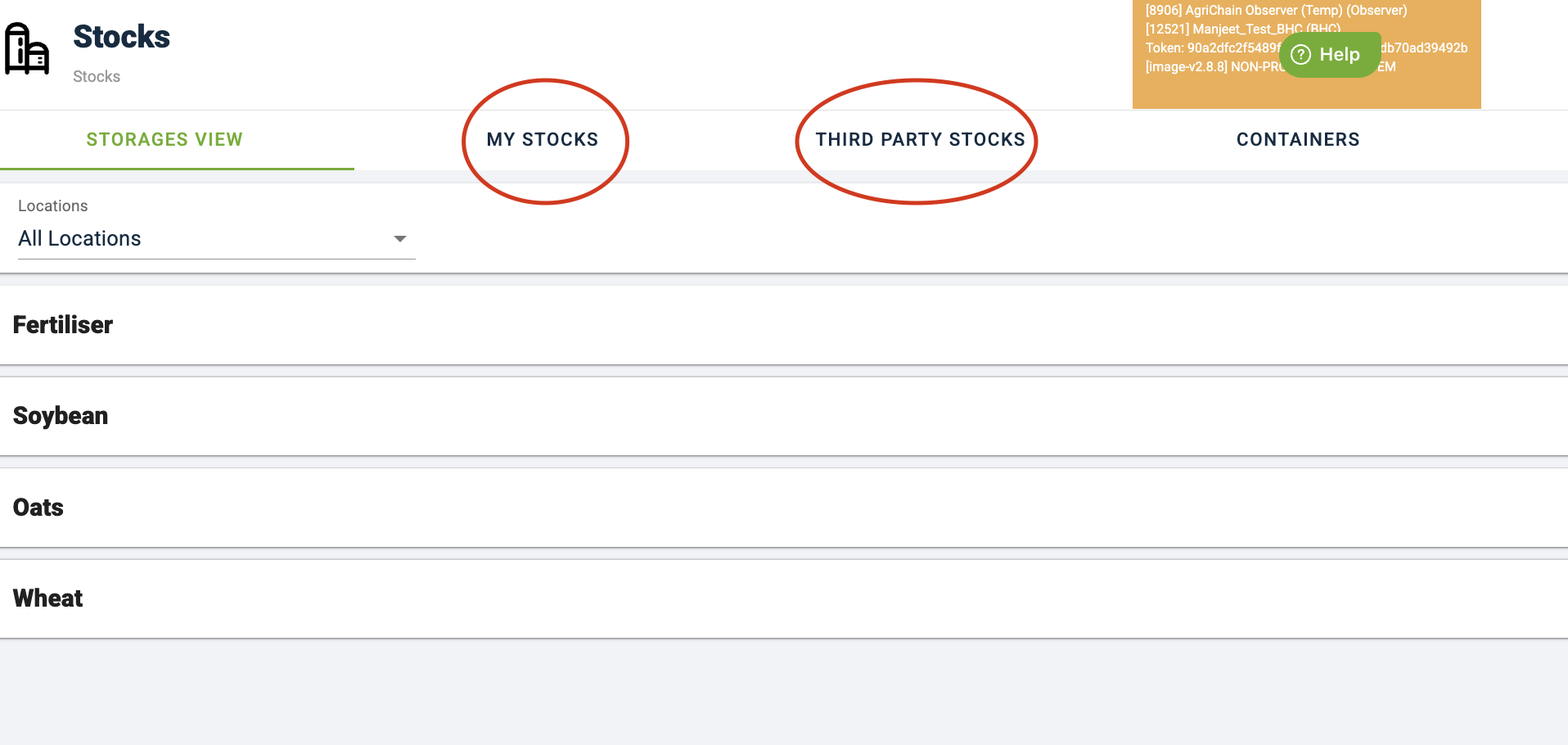Click the Stocks silo icon
The height and width of the screenshot is (745, 1568).
[x=27, y=49]
